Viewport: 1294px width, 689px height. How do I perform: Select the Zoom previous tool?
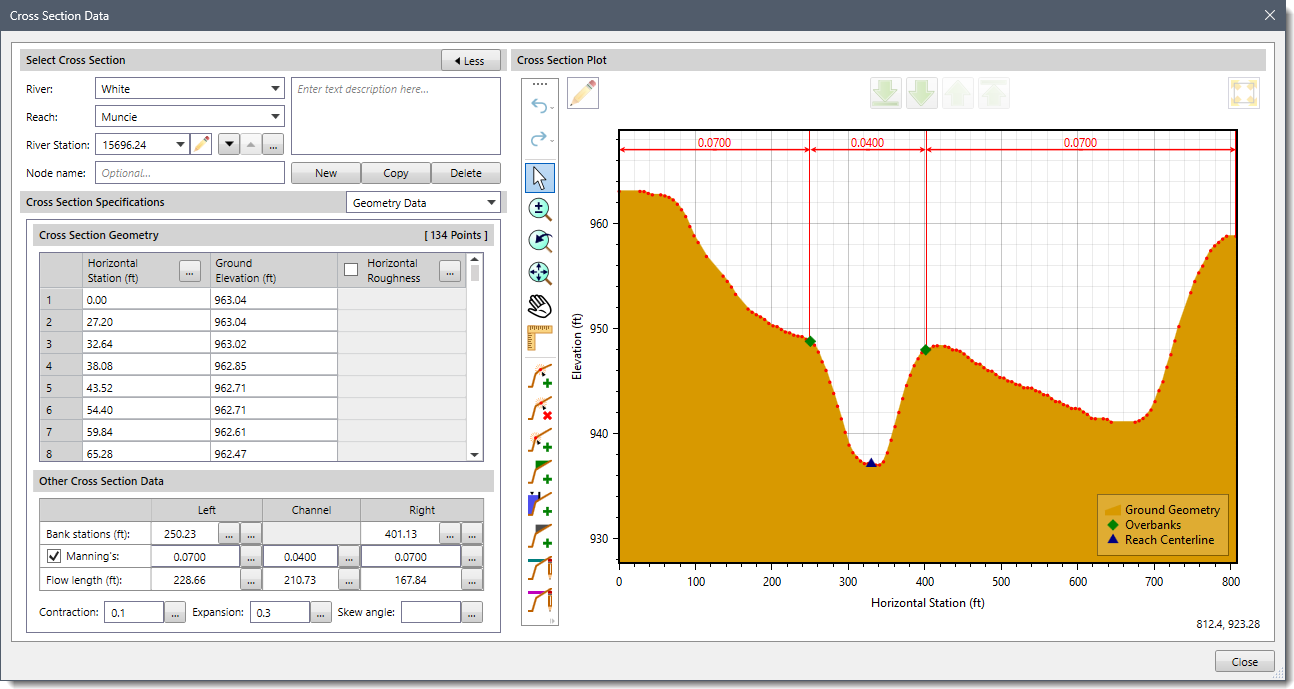click(x=540, y=241)
